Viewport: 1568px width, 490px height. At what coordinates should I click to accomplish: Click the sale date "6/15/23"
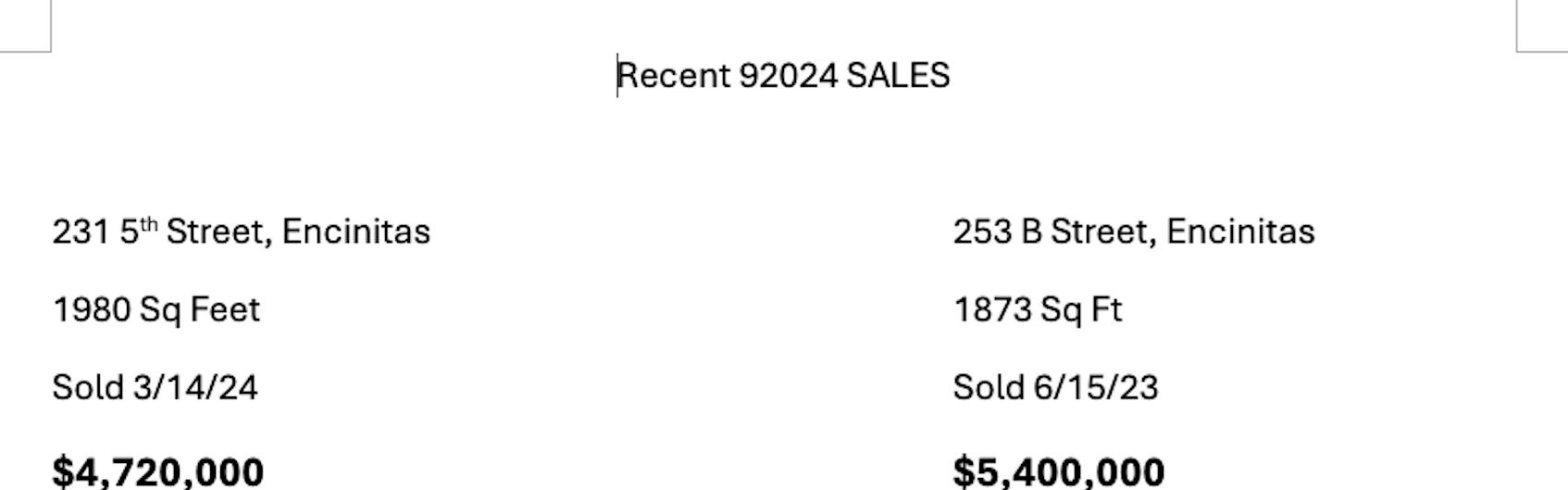1096,387
